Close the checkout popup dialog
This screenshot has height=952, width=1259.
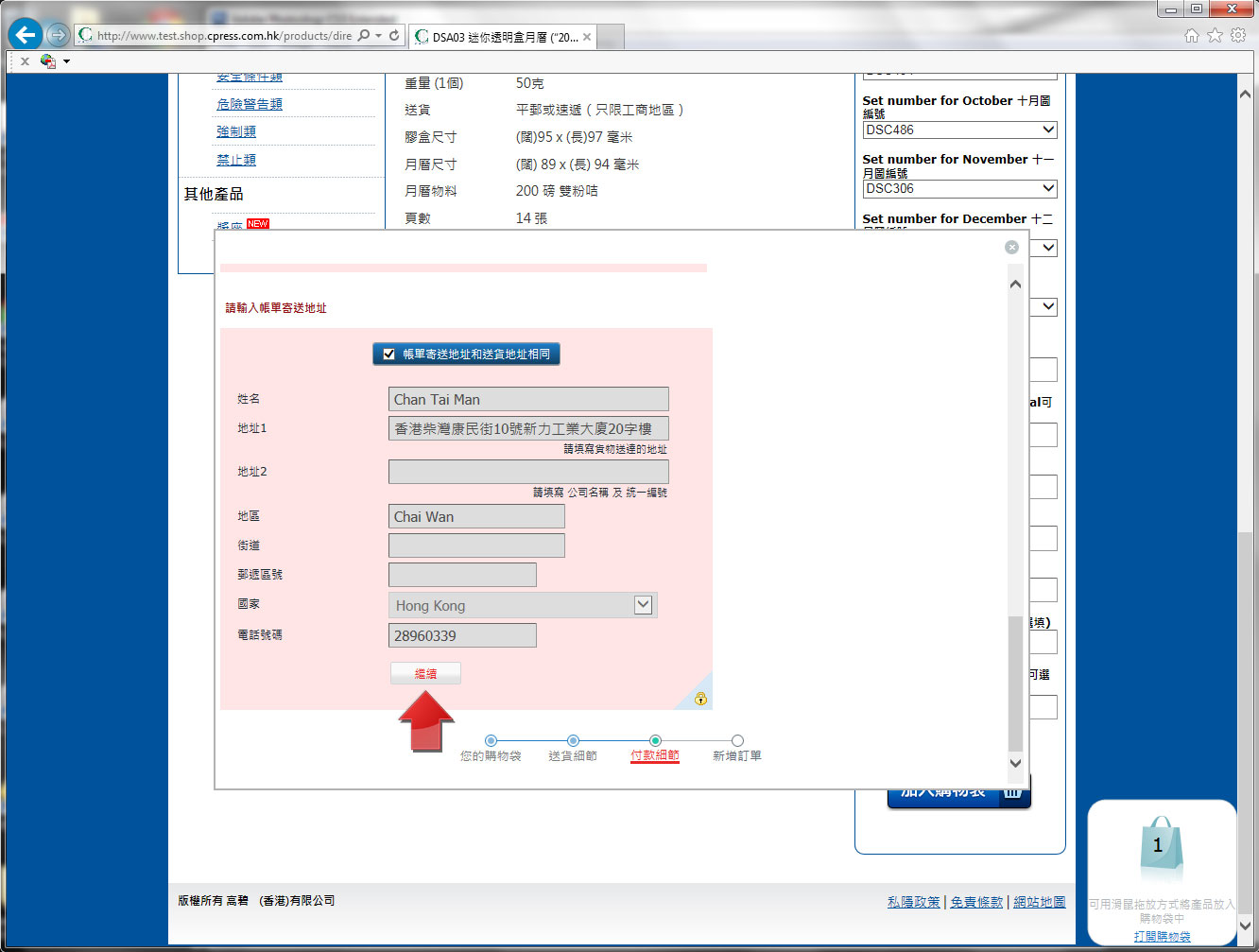1011,247
